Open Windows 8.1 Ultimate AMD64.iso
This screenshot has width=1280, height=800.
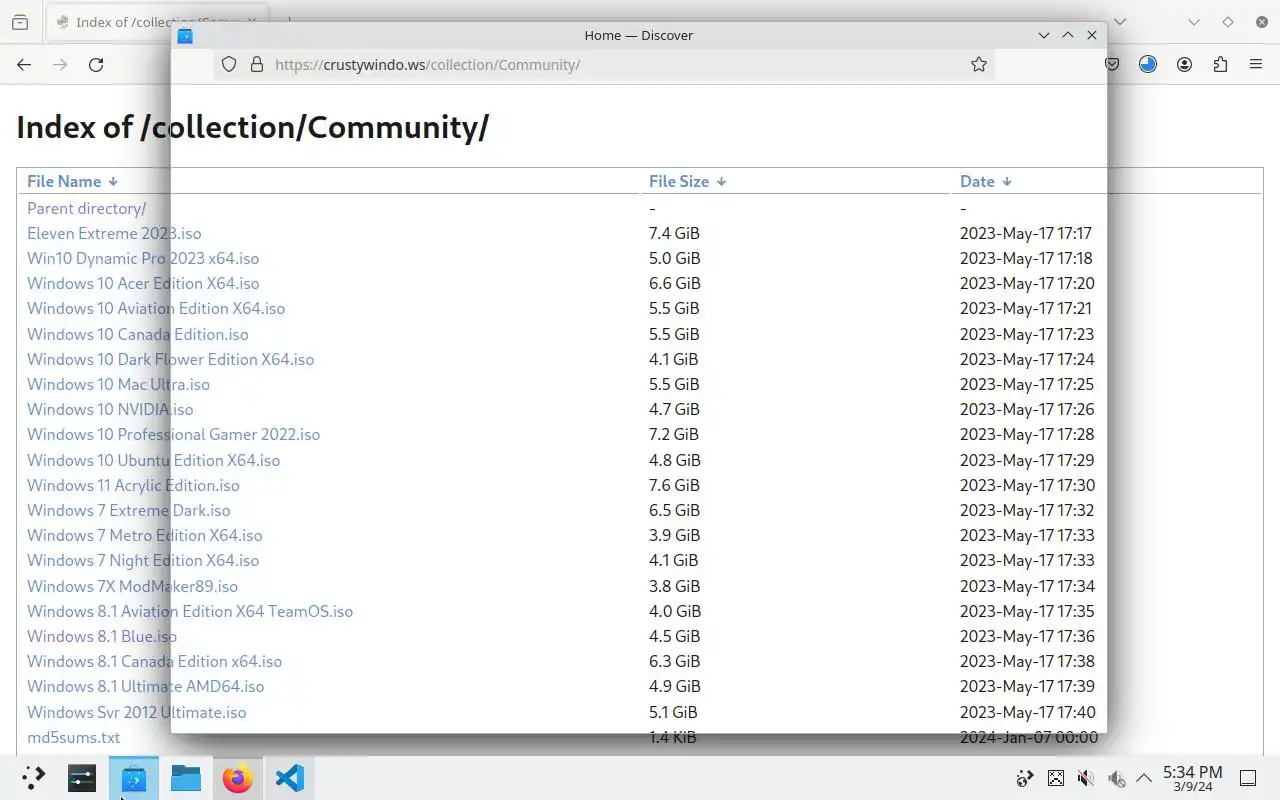point(145,686)
